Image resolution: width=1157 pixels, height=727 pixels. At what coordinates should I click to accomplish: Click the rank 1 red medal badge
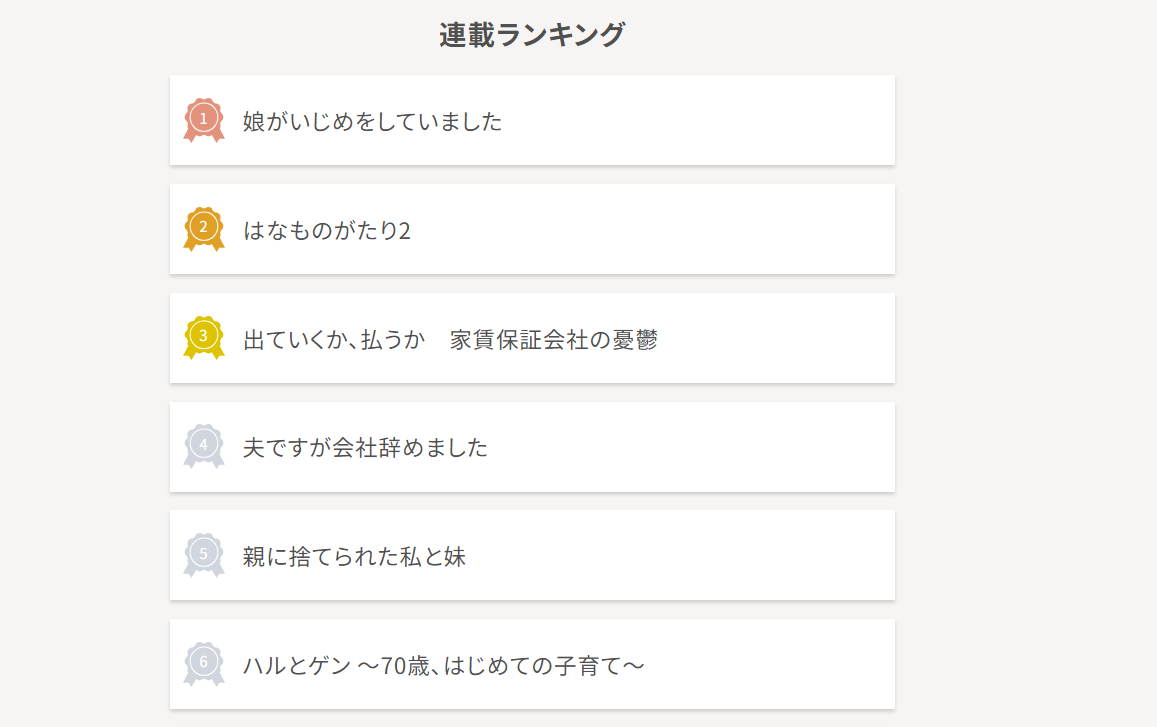(204, 120)
